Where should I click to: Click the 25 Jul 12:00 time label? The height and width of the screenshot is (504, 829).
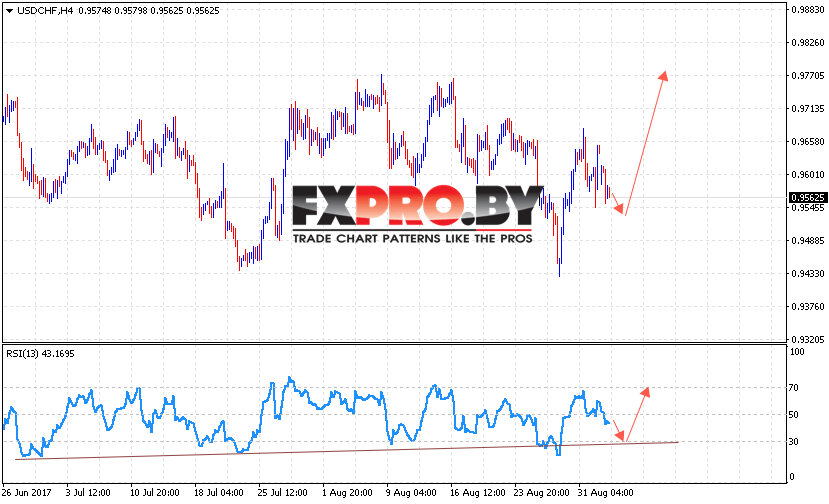click(282, 492)
